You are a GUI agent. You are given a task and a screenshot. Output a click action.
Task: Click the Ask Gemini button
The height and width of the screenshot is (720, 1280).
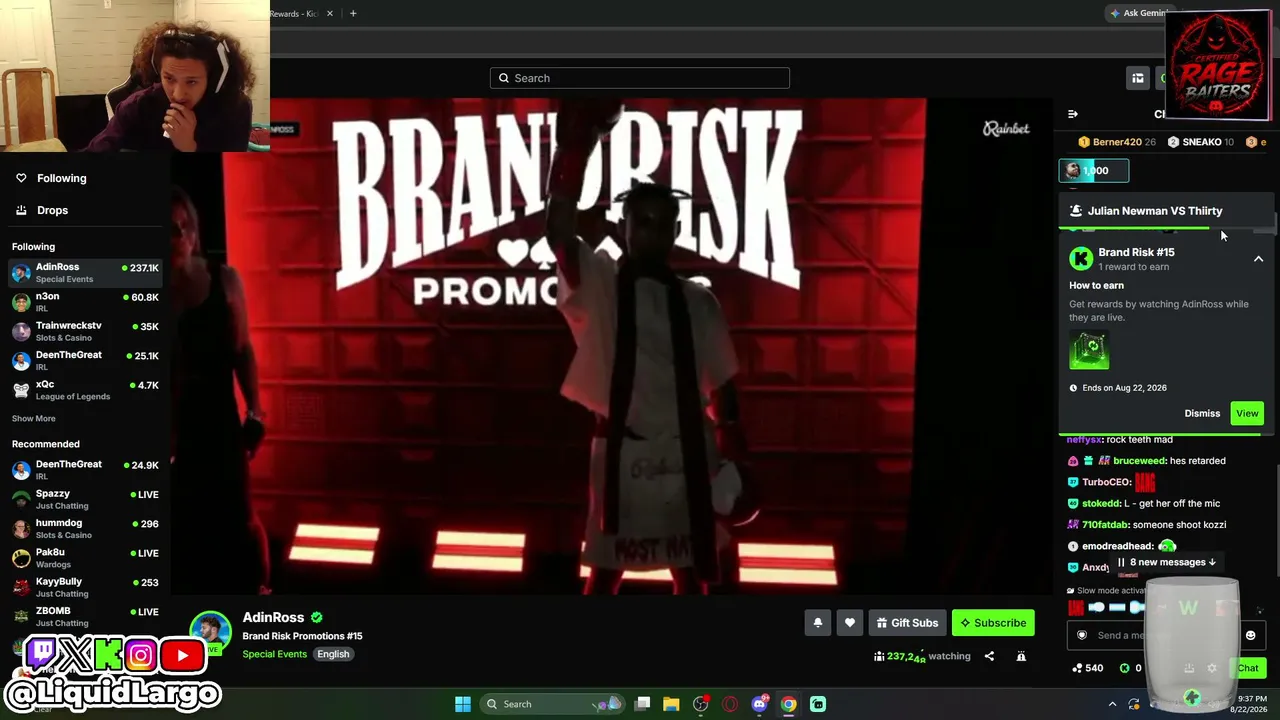pos(1137,13)
